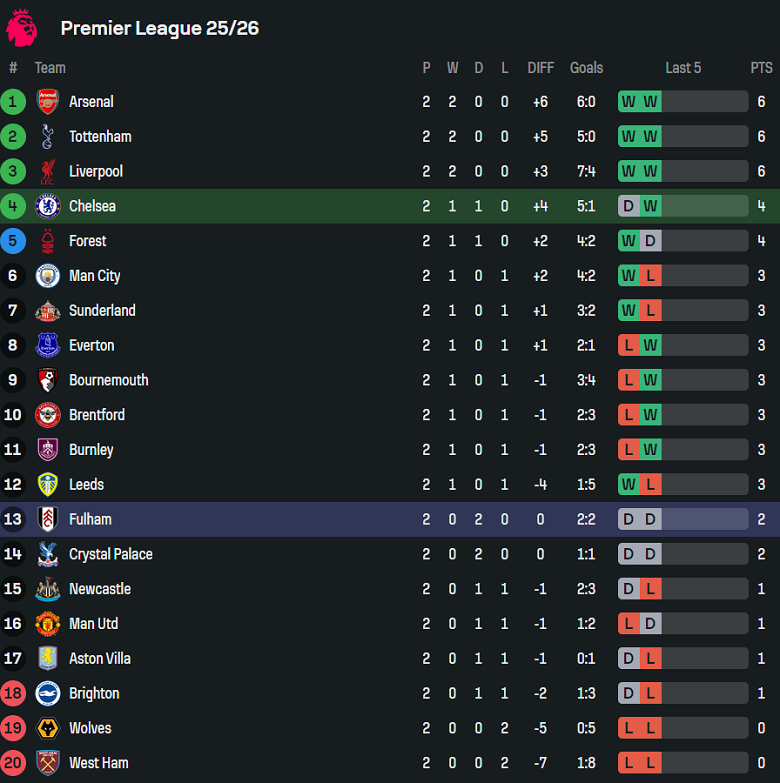Sort by the DIFF column header
The image size is (780, 783).
pyautogui.click(x=540, y=68)
